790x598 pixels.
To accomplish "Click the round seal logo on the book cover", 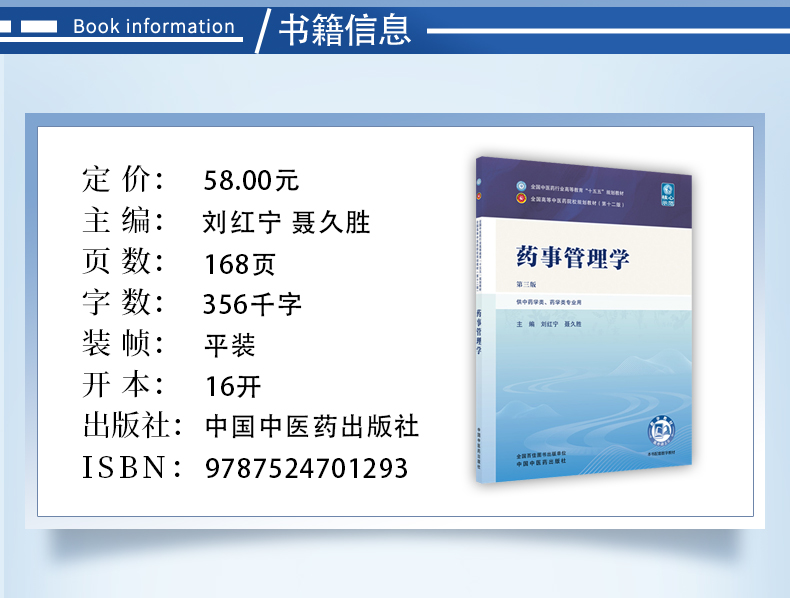I will point(661,432).
